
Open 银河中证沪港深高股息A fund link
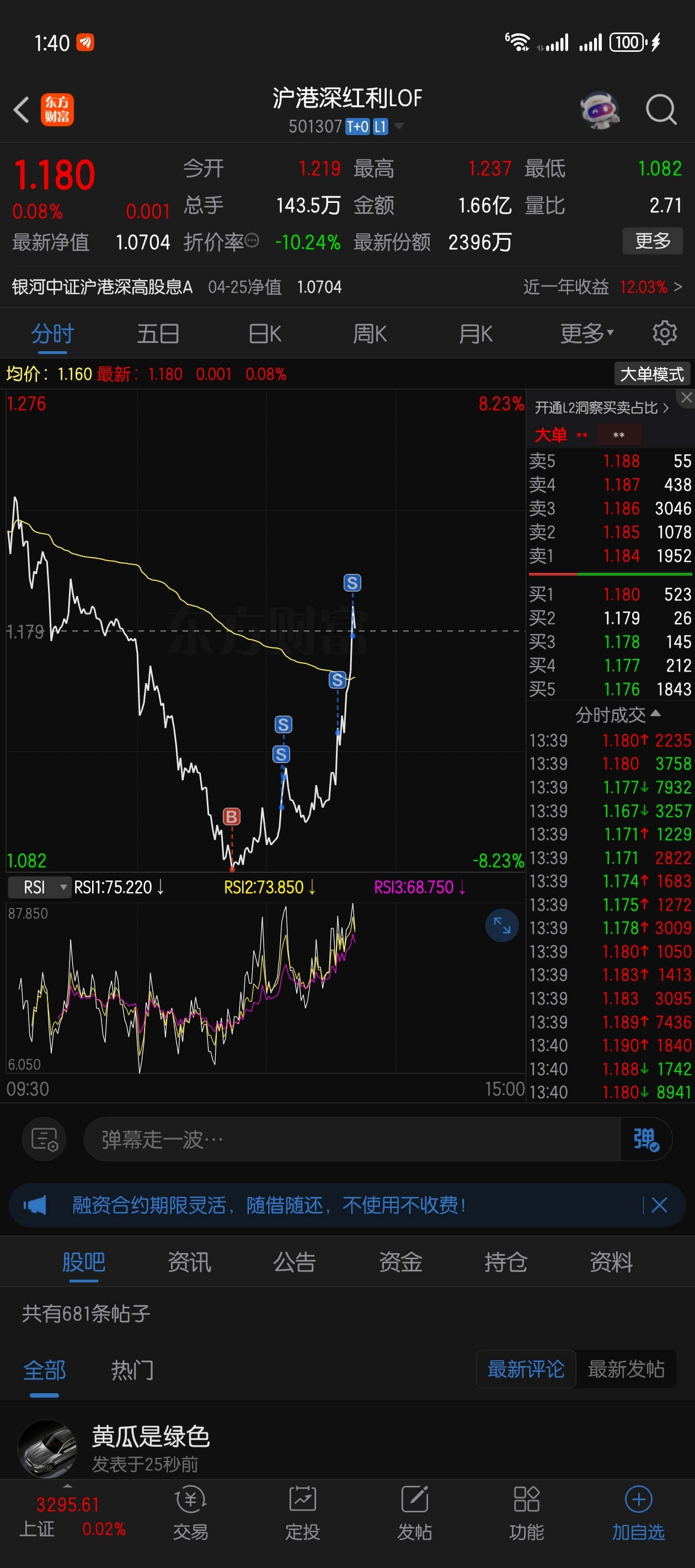[103, 286]
